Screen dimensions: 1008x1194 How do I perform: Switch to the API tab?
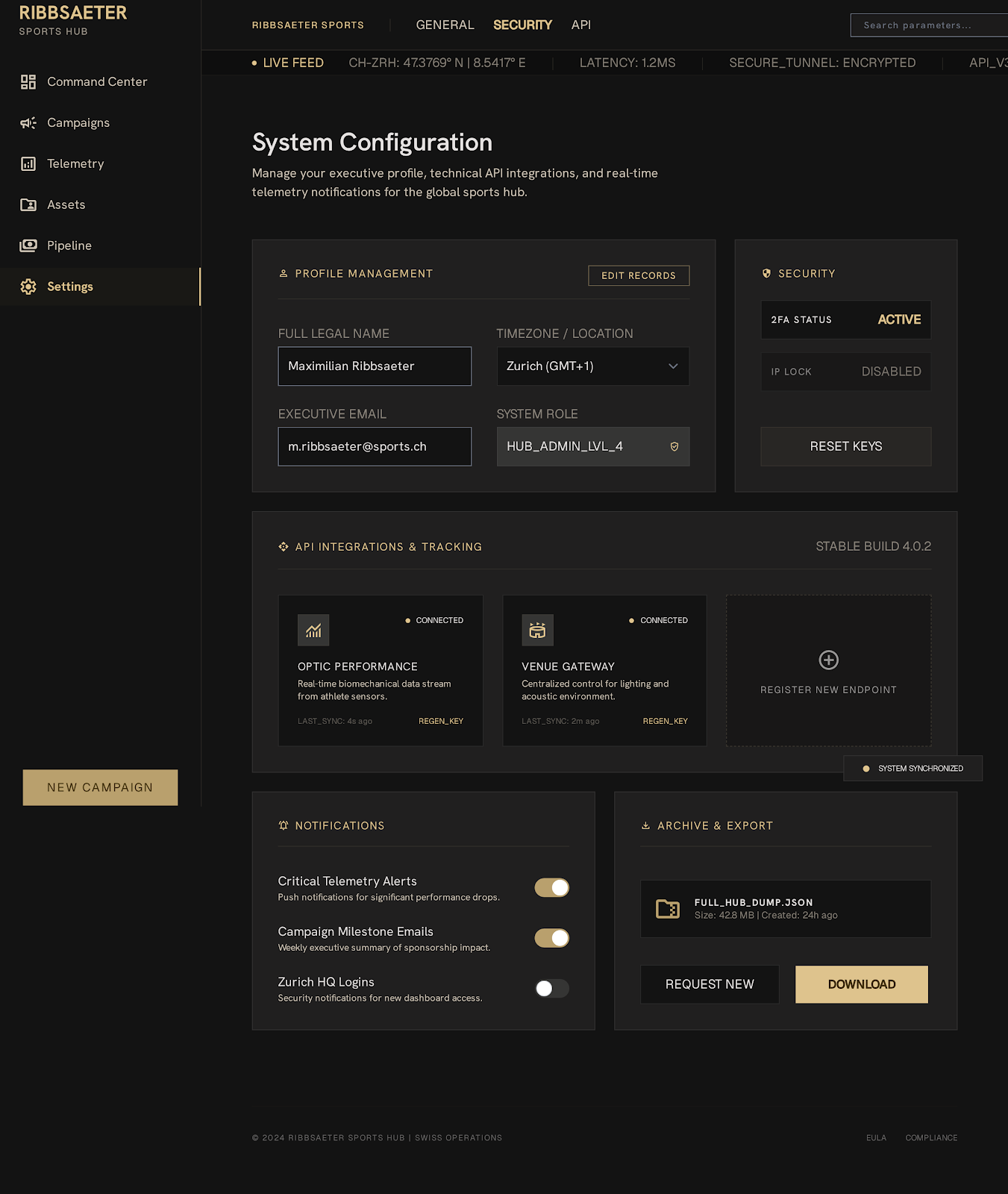(581, 25)
